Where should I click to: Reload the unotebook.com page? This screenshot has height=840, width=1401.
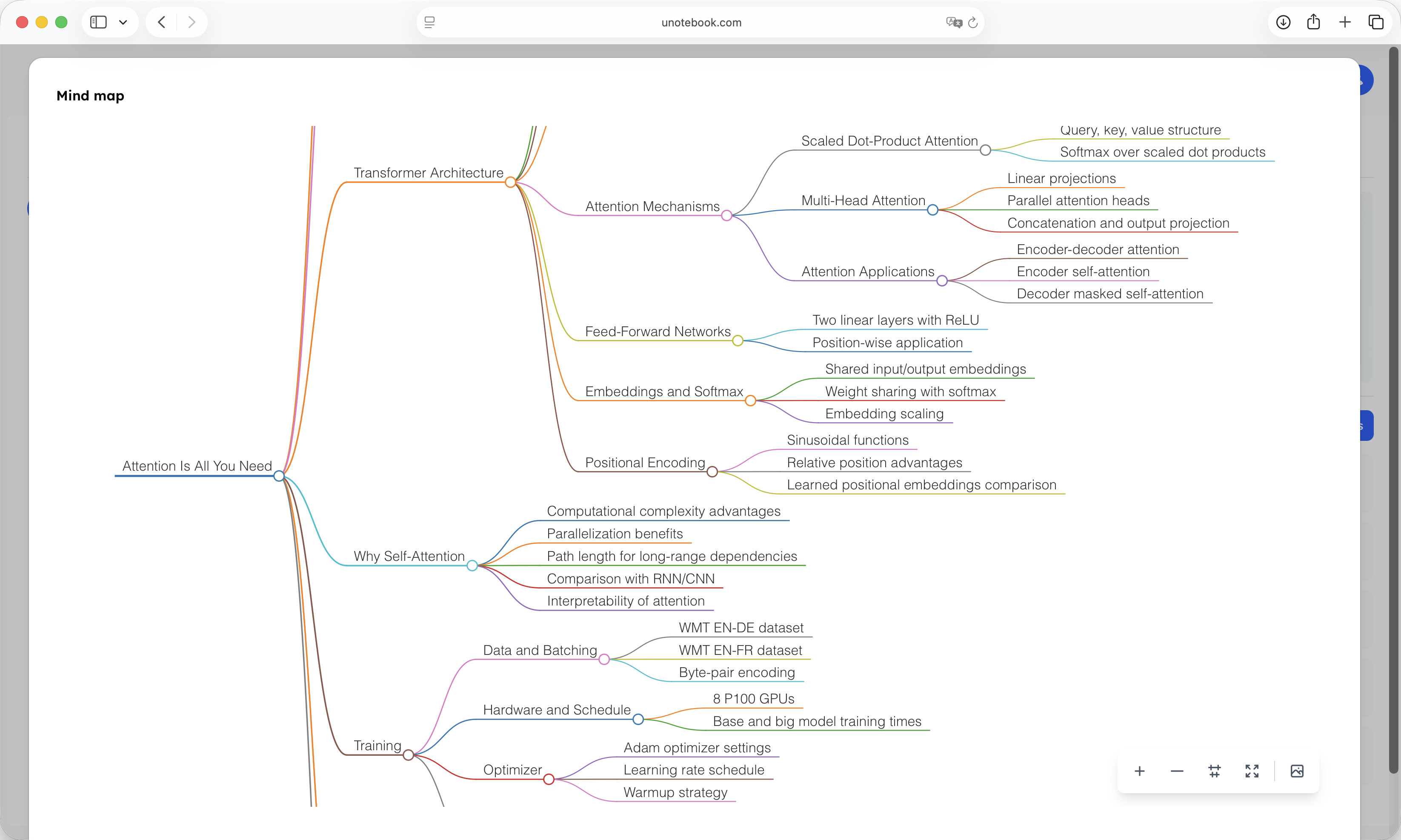(x=972, y=22)
